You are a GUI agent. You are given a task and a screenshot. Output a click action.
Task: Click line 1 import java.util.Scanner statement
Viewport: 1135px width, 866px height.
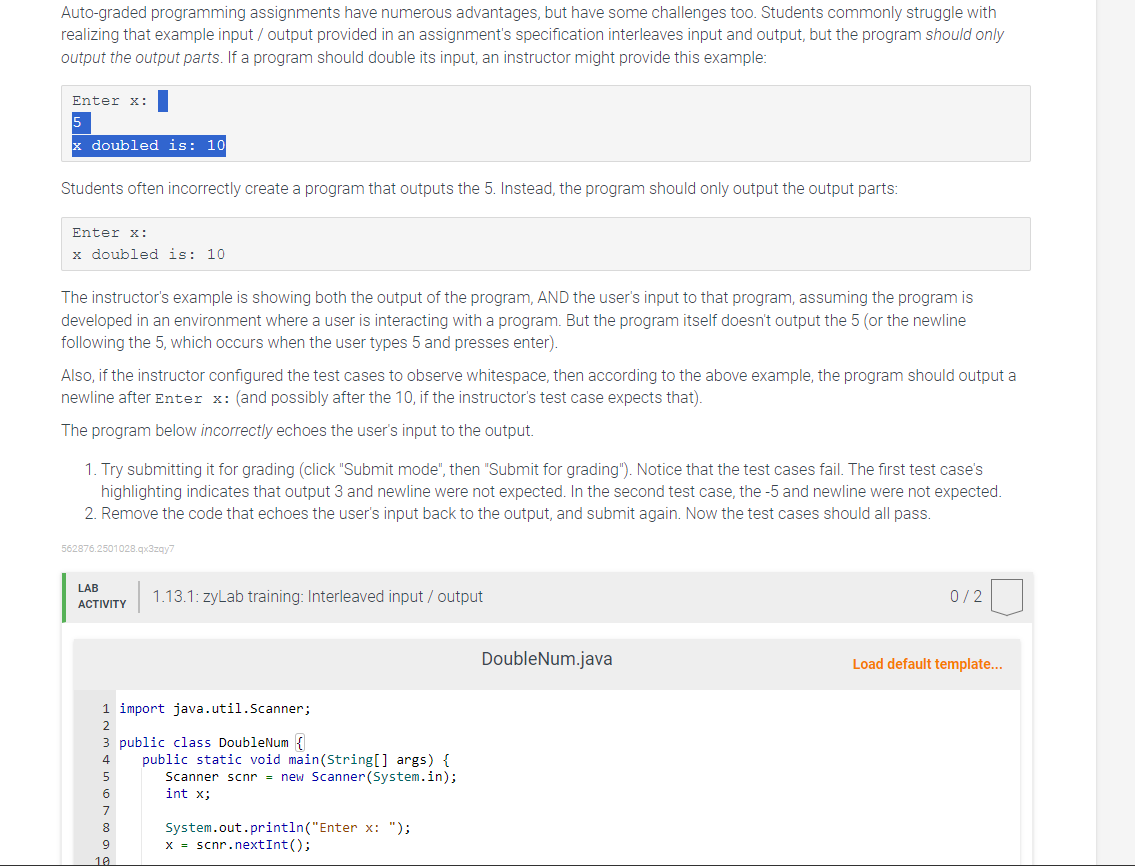215,708
